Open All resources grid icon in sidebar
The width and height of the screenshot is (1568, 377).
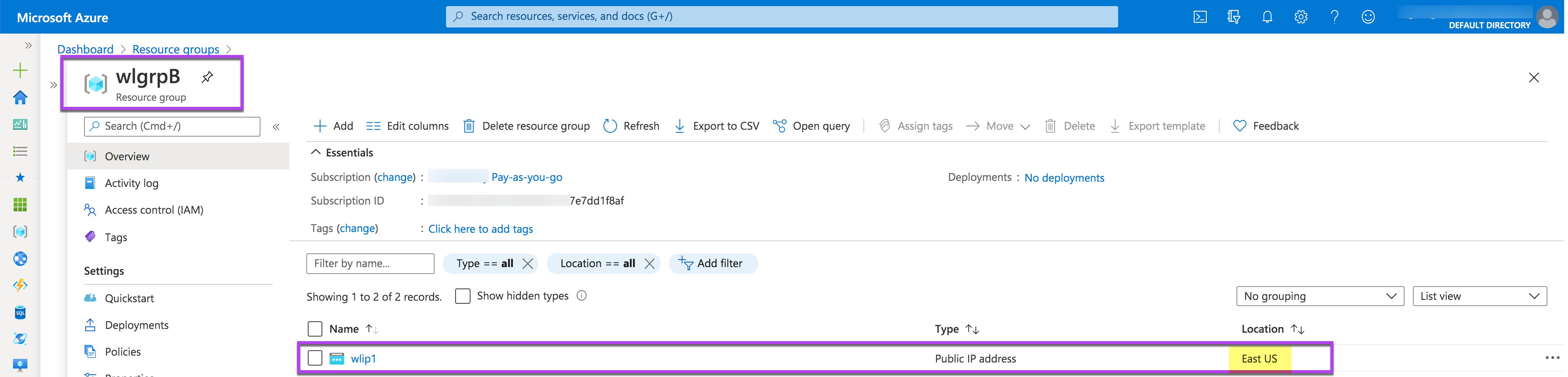(x=20, y=205)
